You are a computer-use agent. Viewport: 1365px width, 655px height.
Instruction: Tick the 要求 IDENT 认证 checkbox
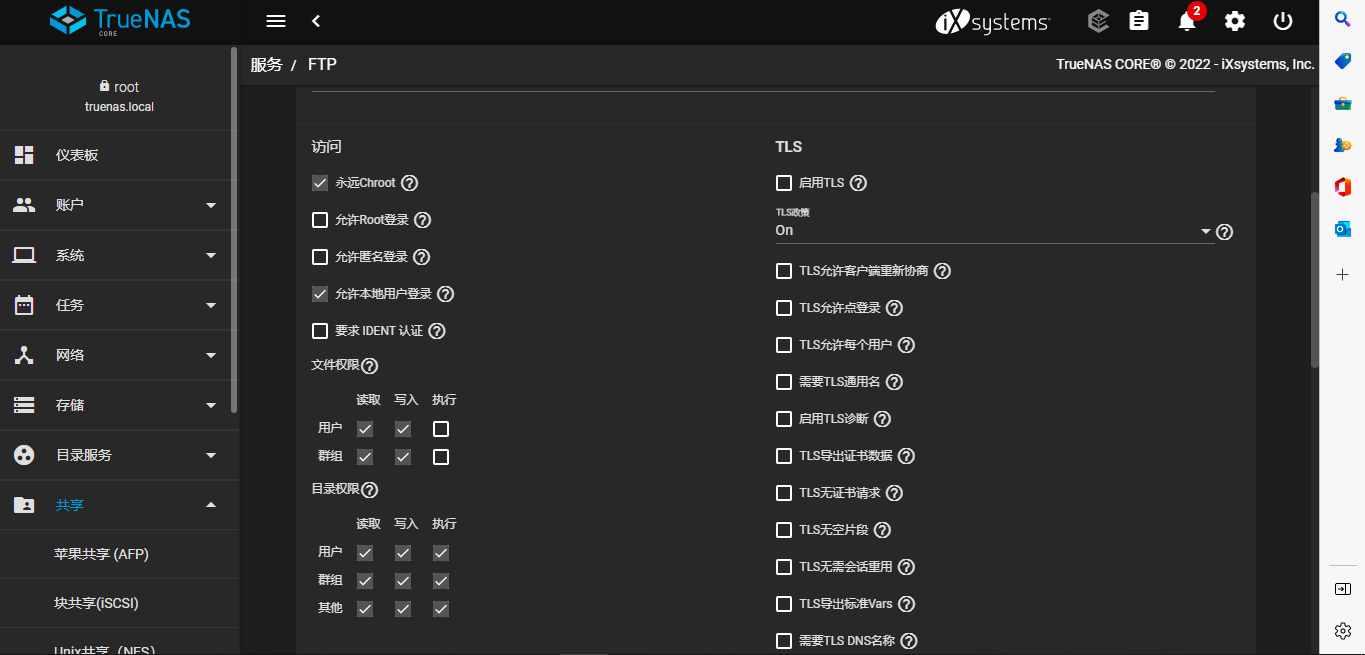pyautogui.click(x=320, y=331)
